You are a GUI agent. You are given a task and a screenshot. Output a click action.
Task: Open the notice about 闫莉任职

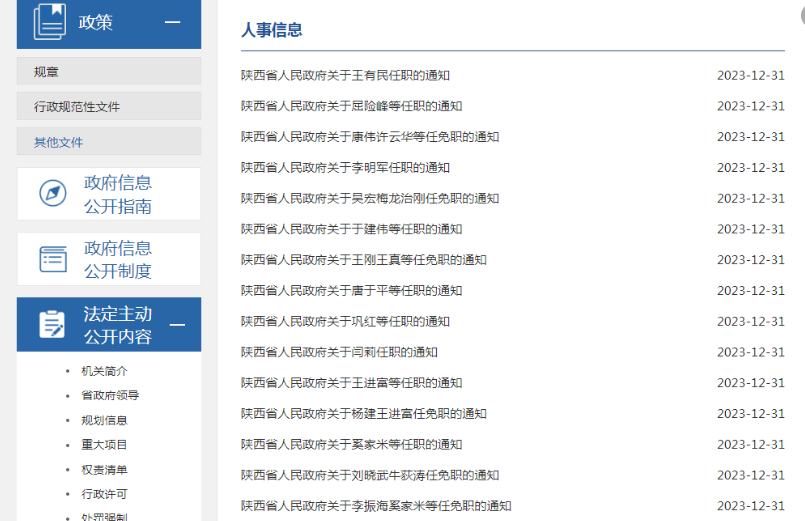339,352
